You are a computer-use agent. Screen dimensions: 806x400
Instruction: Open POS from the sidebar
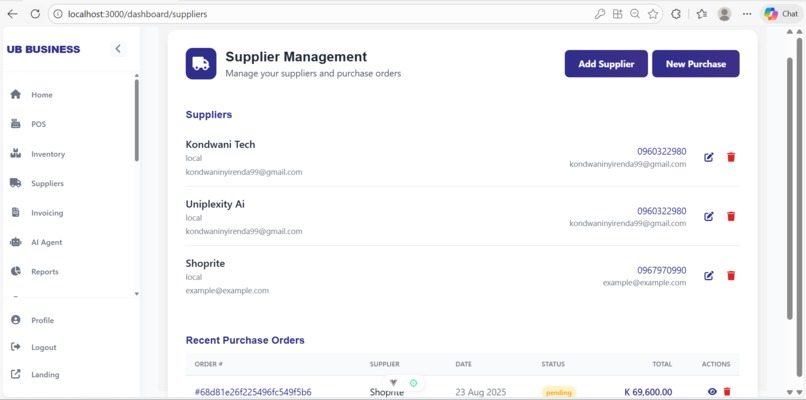tap(38, 124)
